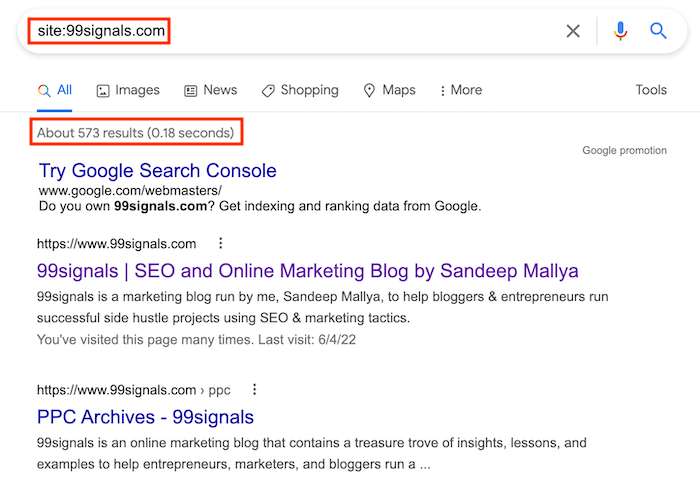Select the All results tab
The height and width of the screenshot is (488, 700).
pos(55,90)
